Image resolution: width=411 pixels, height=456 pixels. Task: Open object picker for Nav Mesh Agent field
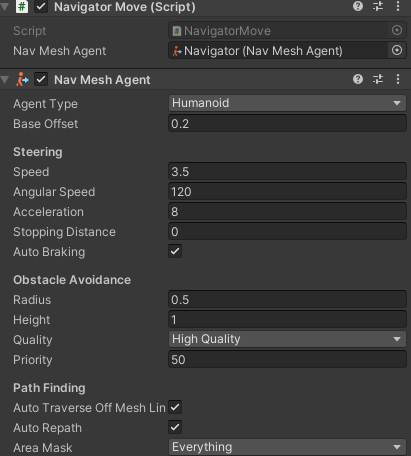click(x=397, y=51)
